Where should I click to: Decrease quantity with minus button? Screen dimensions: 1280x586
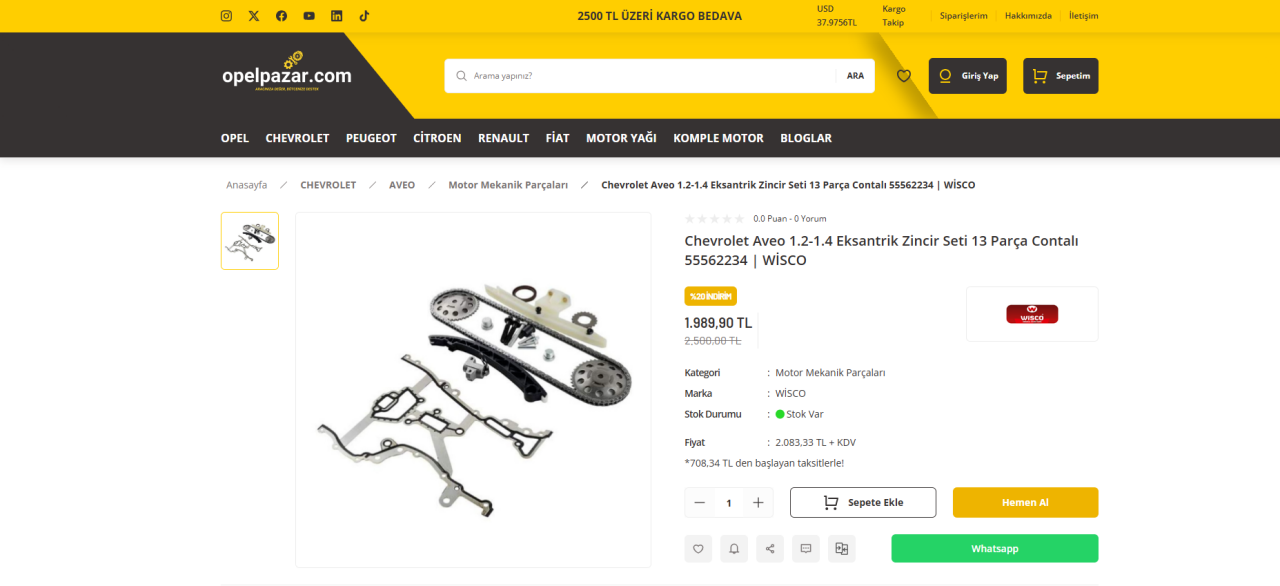(x=699, y=503)
